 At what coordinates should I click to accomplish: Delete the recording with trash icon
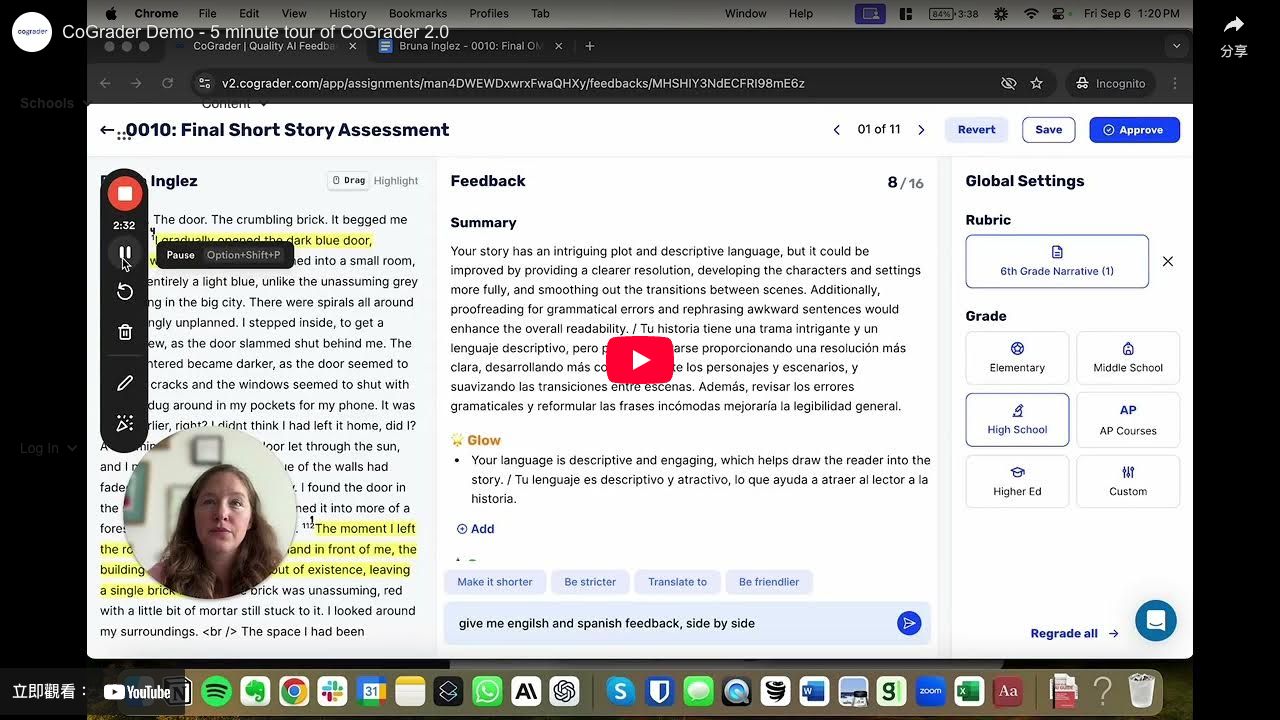(x=125, y=332)
